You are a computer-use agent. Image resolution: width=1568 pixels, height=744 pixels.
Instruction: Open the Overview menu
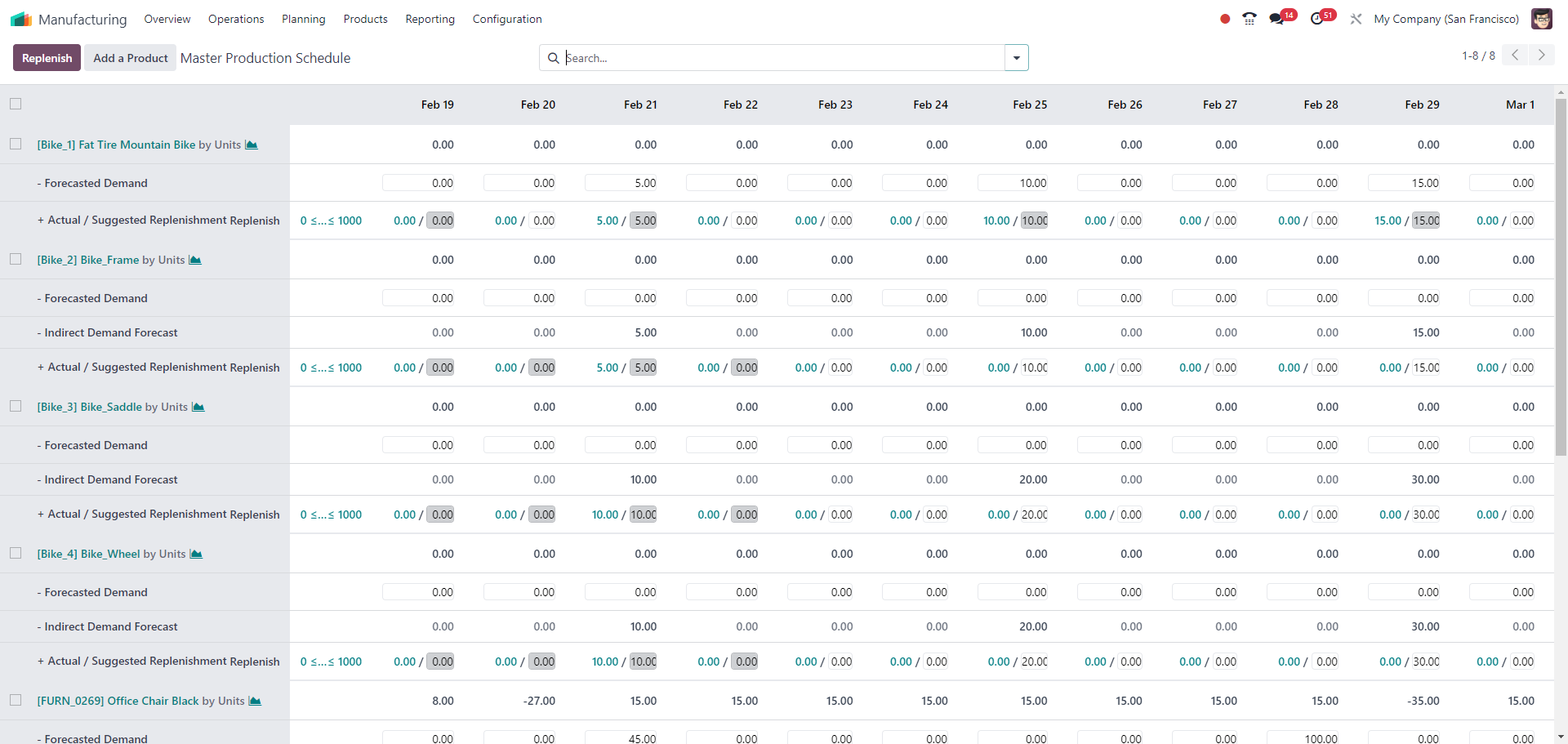click(167, 19)
